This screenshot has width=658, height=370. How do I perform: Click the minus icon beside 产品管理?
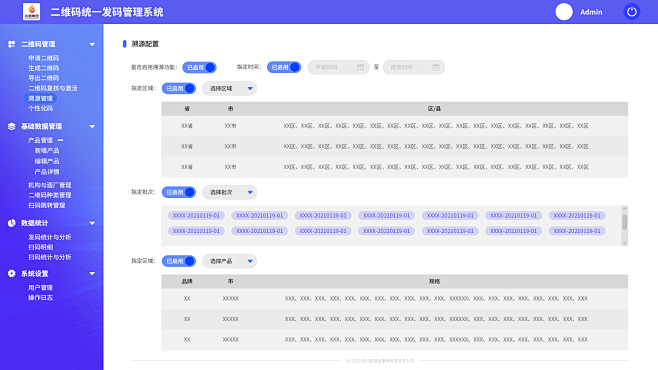[60, 140]
